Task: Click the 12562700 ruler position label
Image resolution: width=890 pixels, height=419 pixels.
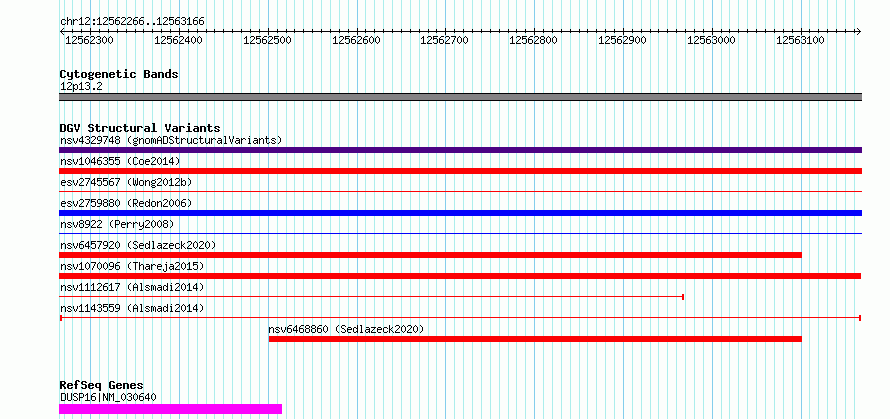Action: pyautogui.click(x=444, y=40)
